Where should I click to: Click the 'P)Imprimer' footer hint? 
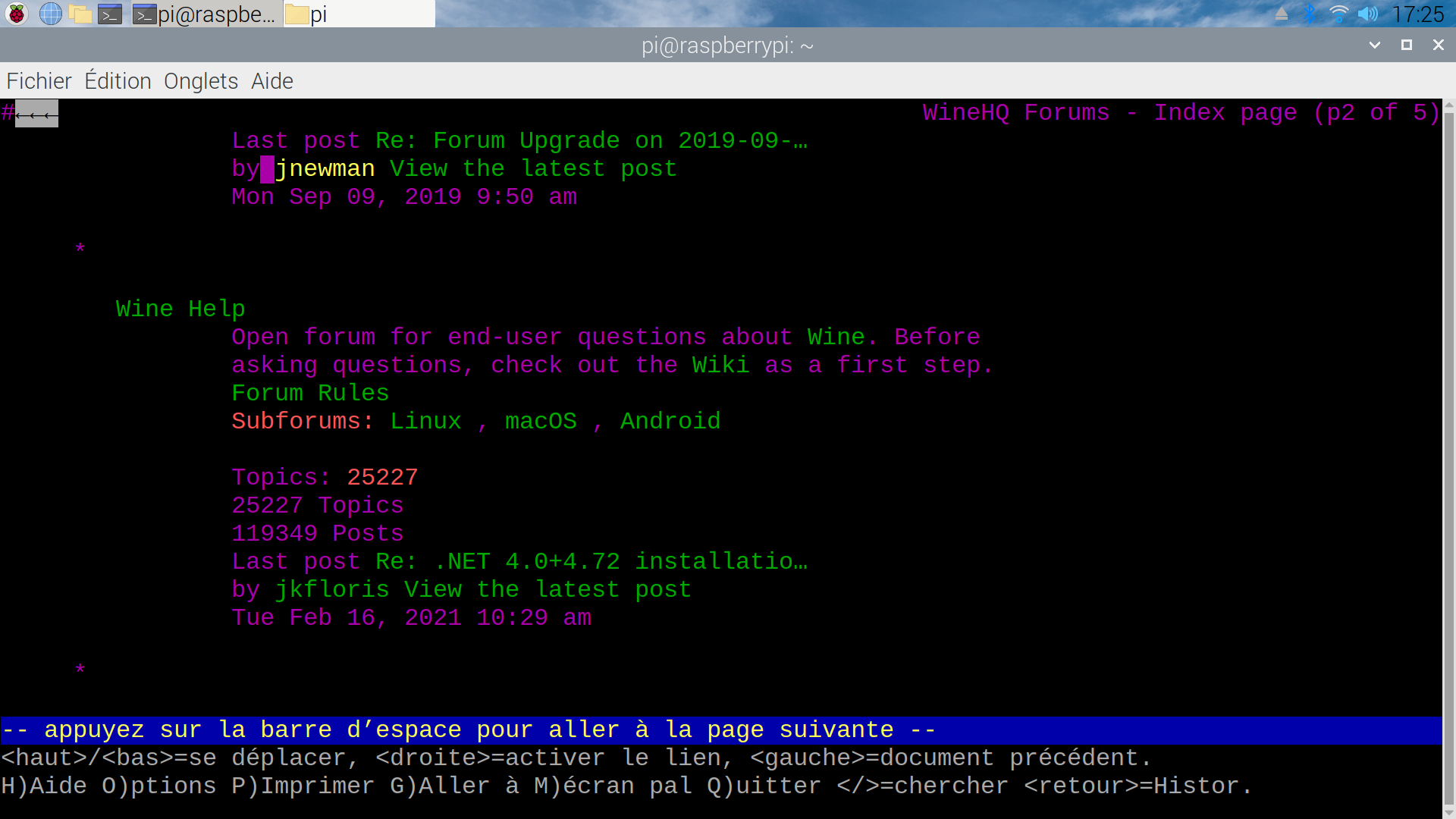pyautogui.click(x=303, y=786)
